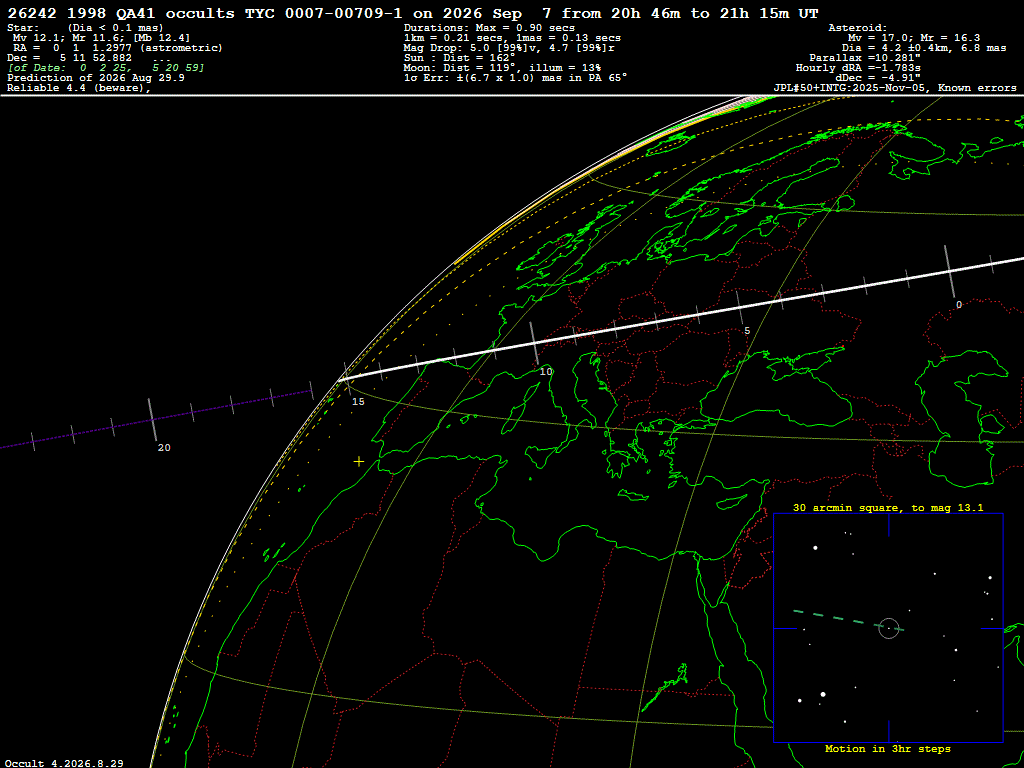Click the Motion in 3hr steps caption

pos(888,748)
